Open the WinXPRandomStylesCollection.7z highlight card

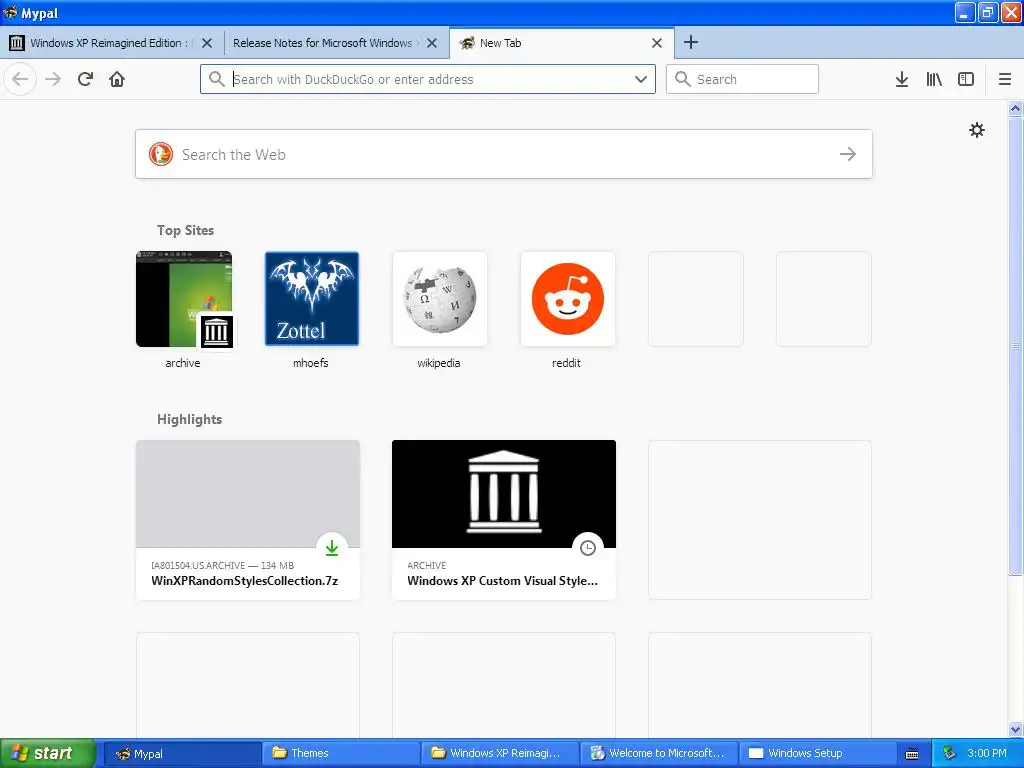[248, 520]
